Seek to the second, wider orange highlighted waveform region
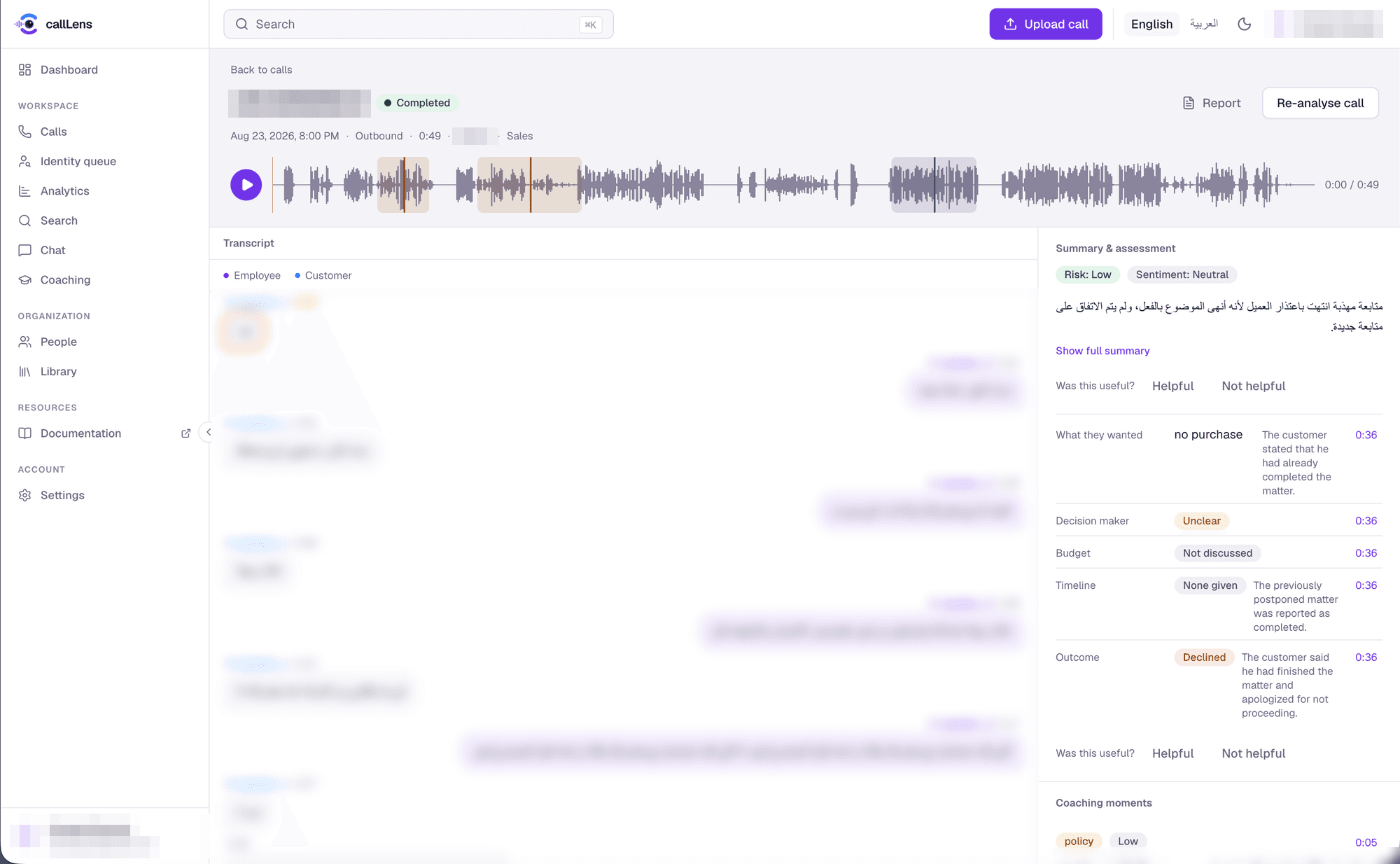This screenshot has height=864, width=1400. tap(529, 185)
